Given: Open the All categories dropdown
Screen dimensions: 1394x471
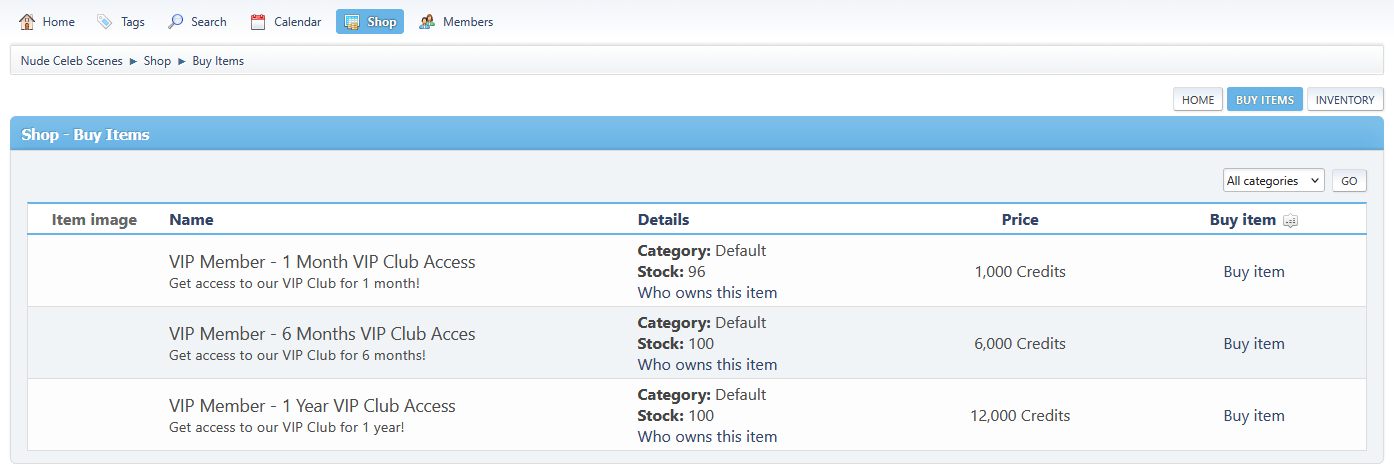Looking at the screenshot, I should 1273,181.
